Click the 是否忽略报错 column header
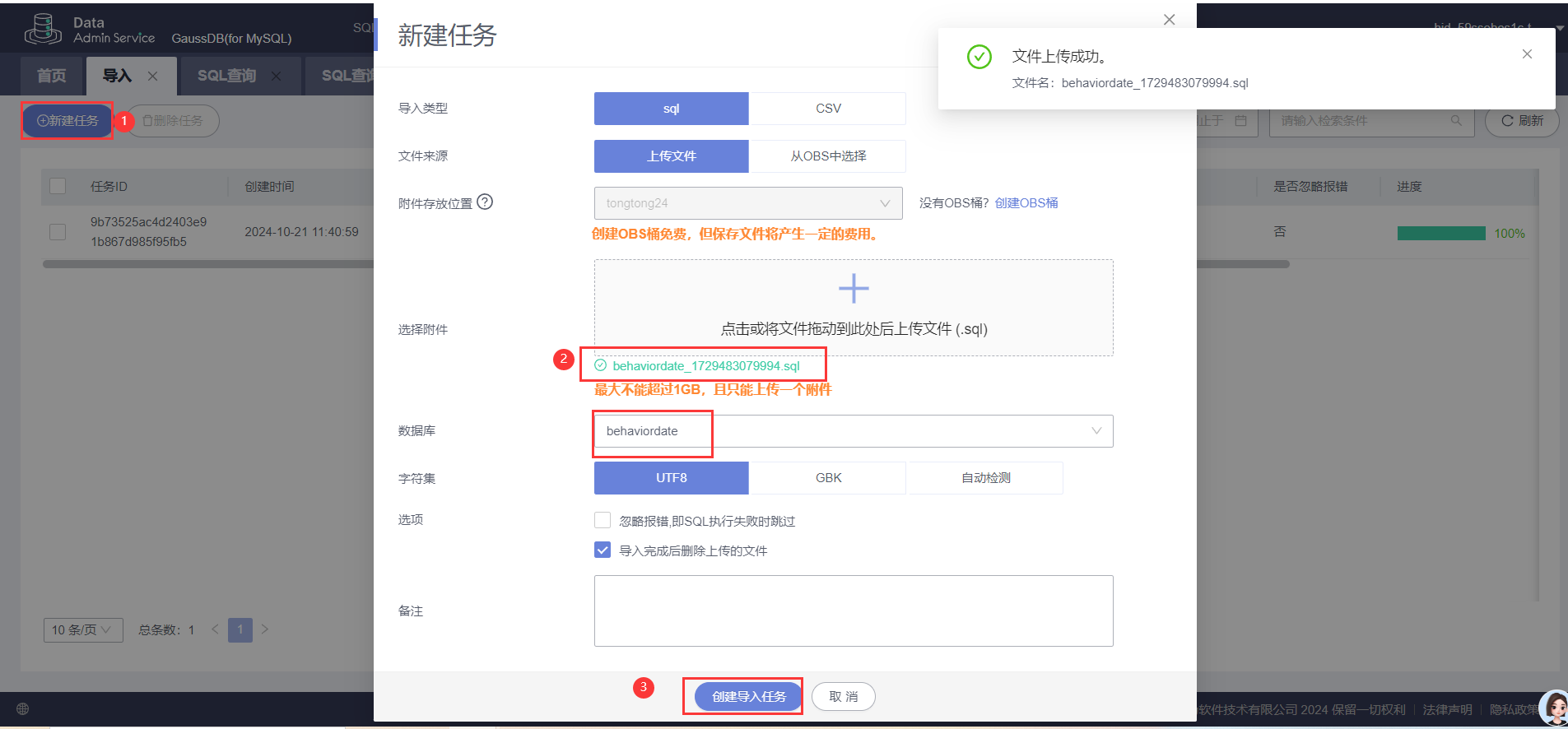The width and height of the screenshot is (1568, 729). pos(1310,187)
